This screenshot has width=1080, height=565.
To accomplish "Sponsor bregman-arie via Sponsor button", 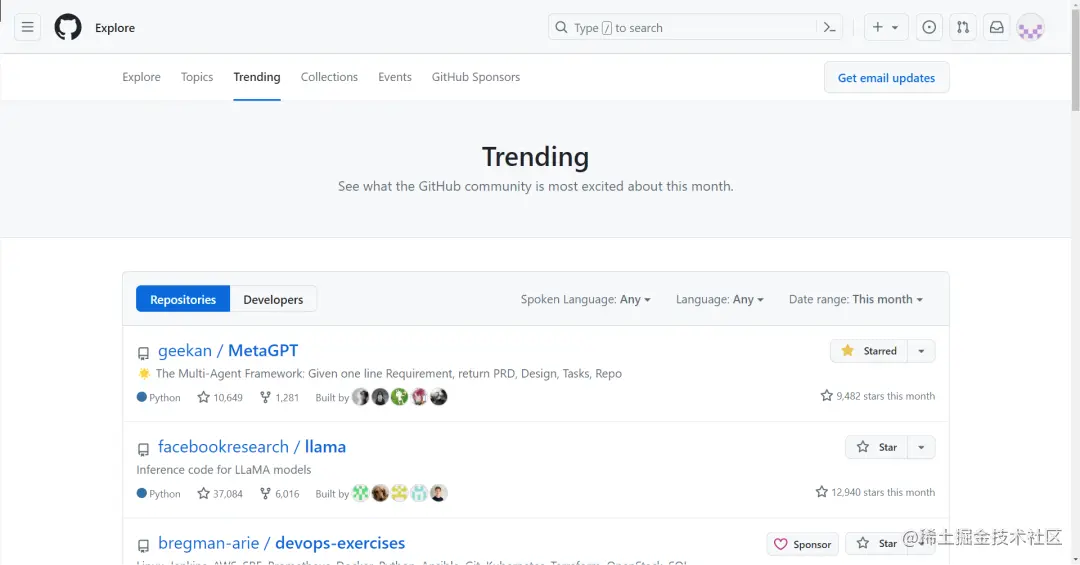I will click(802, 544).
